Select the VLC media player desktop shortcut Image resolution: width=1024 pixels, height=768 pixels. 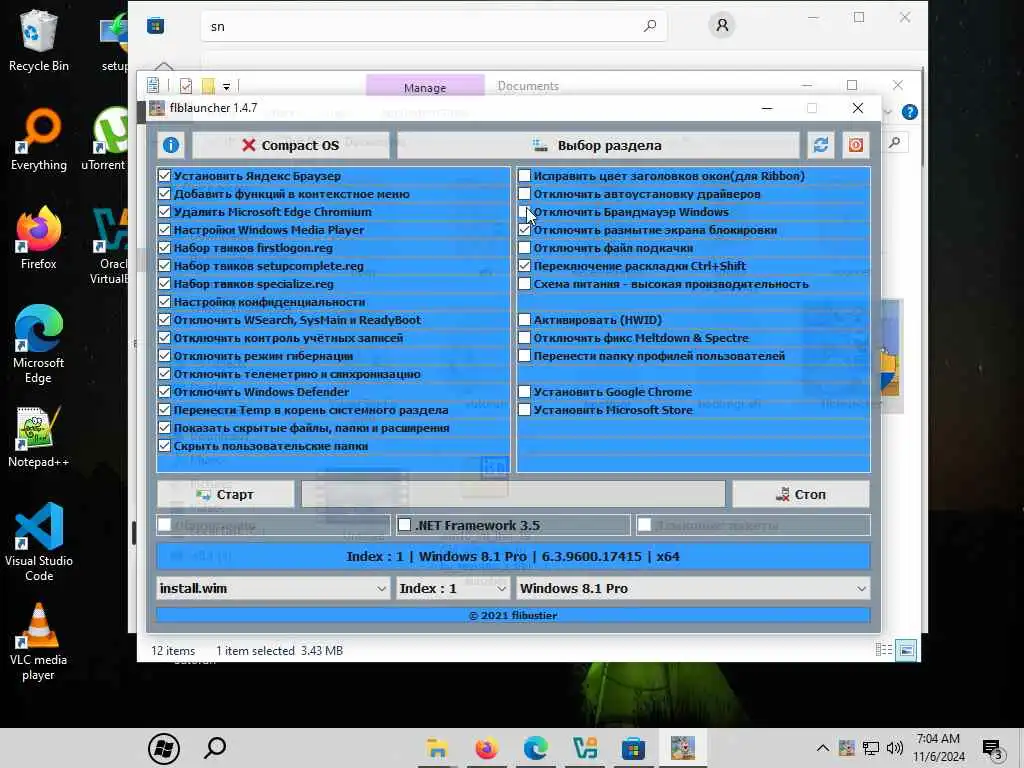click(39, 642)
